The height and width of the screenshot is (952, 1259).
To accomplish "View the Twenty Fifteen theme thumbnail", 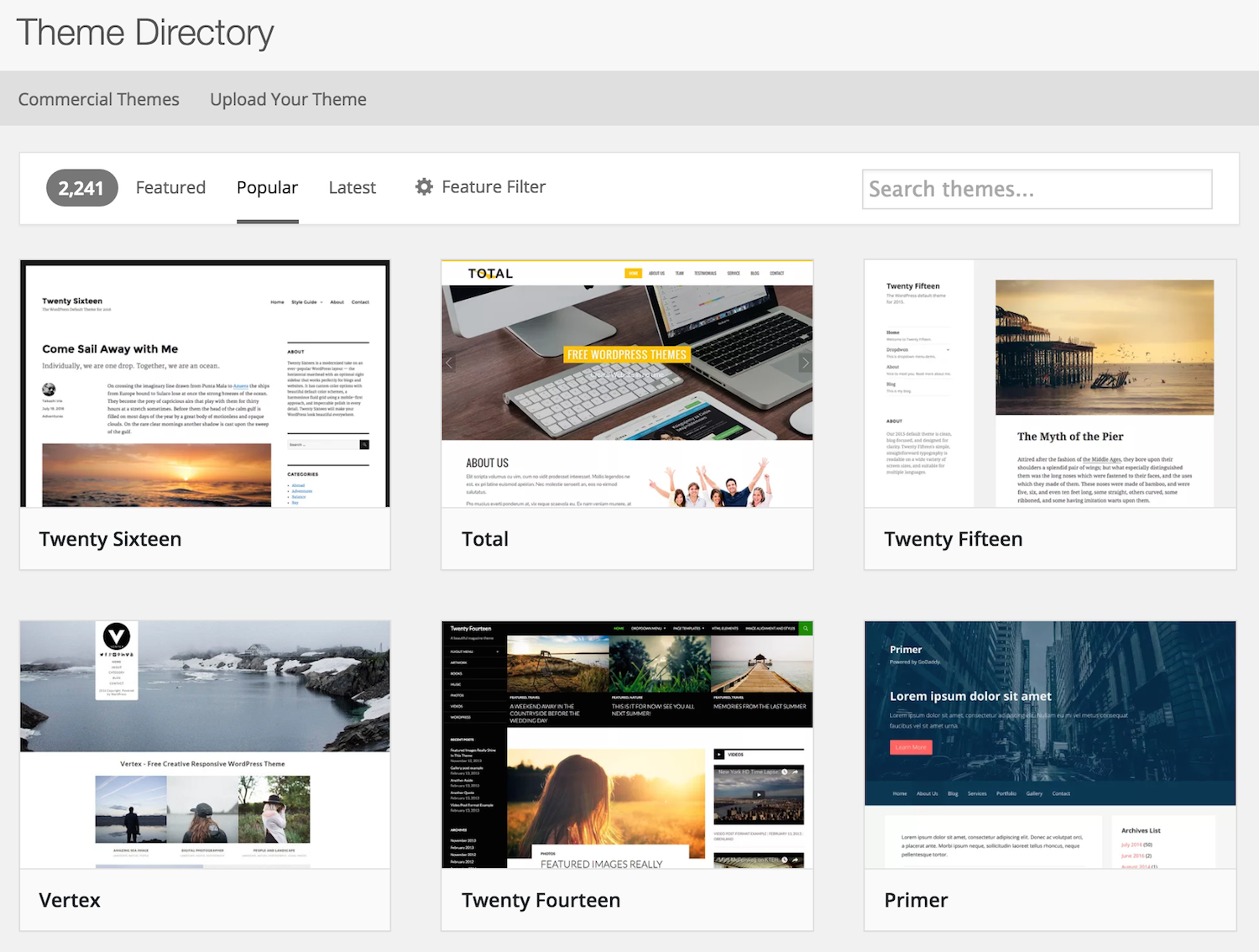I will click(1050, 384).
